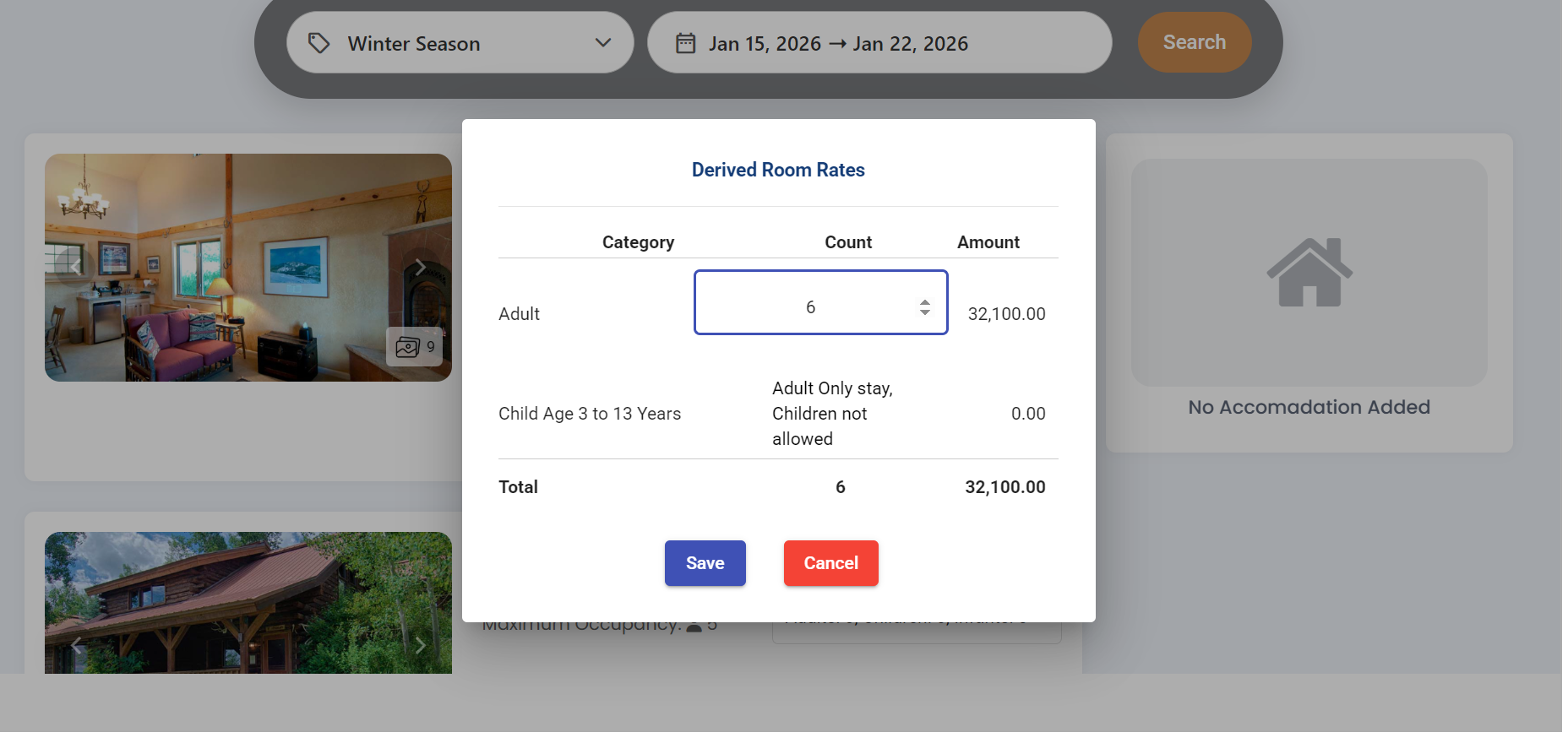This screenshot has height=743, width=1568.
Task: Cancel the Derived Room Rates dialog
Action: pyautogui.click(x=830, y=563)
